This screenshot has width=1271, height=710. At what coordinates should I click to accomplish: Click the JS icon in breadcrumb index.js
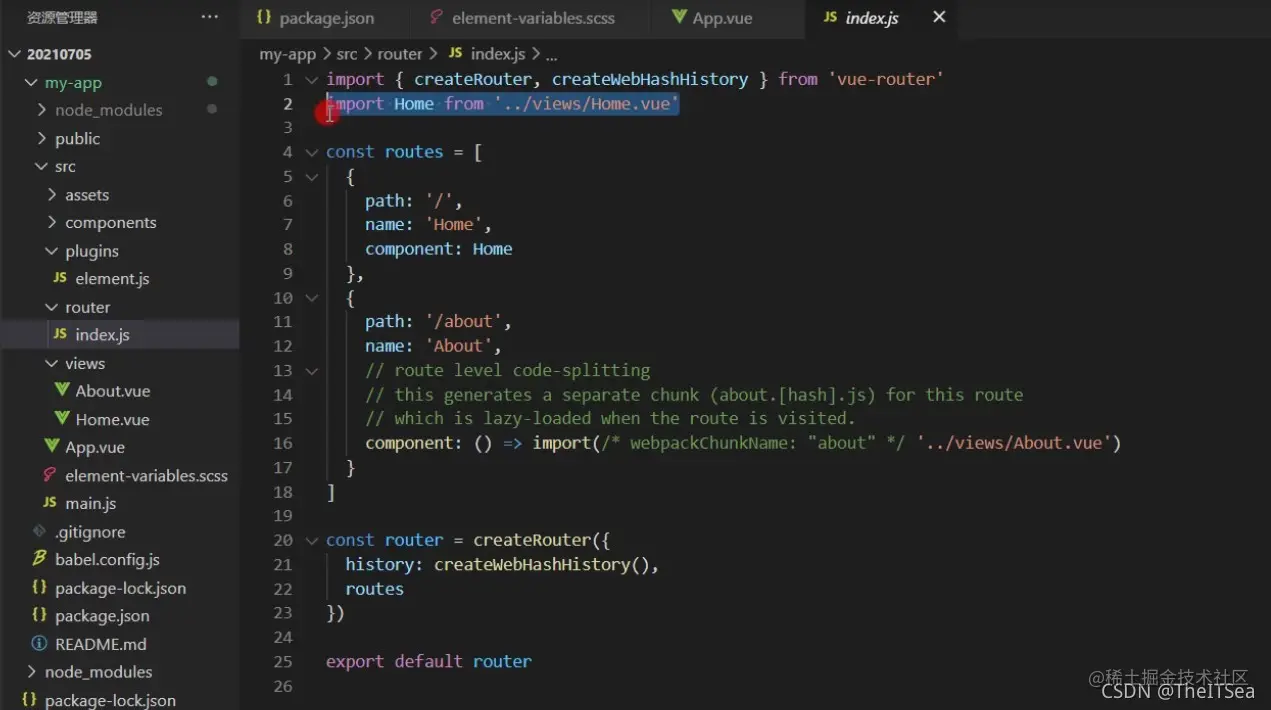[455, 53]
